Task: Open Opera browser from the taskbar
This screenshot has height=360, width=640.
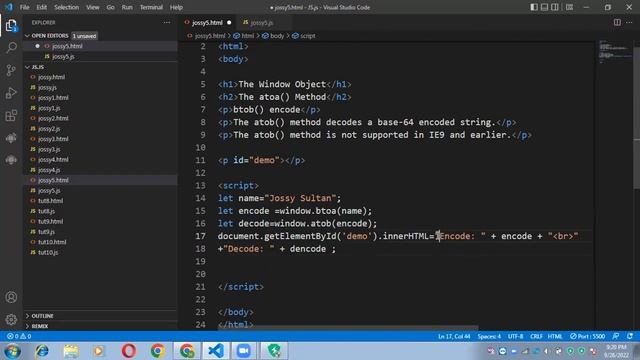Action: tap(129, 351)
